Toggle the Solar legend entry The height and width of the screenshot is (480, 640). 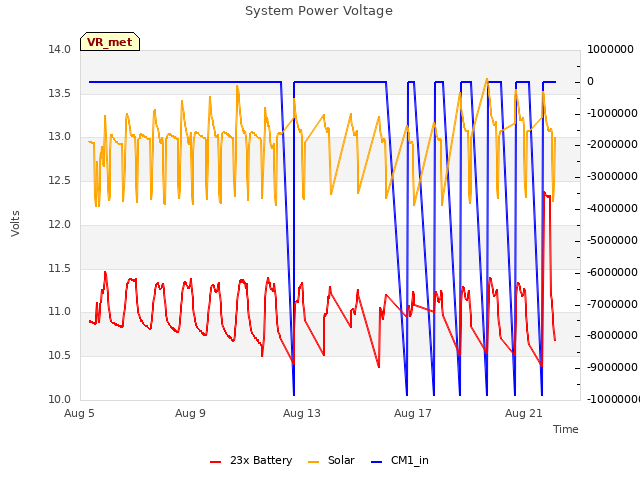(331, 460)
